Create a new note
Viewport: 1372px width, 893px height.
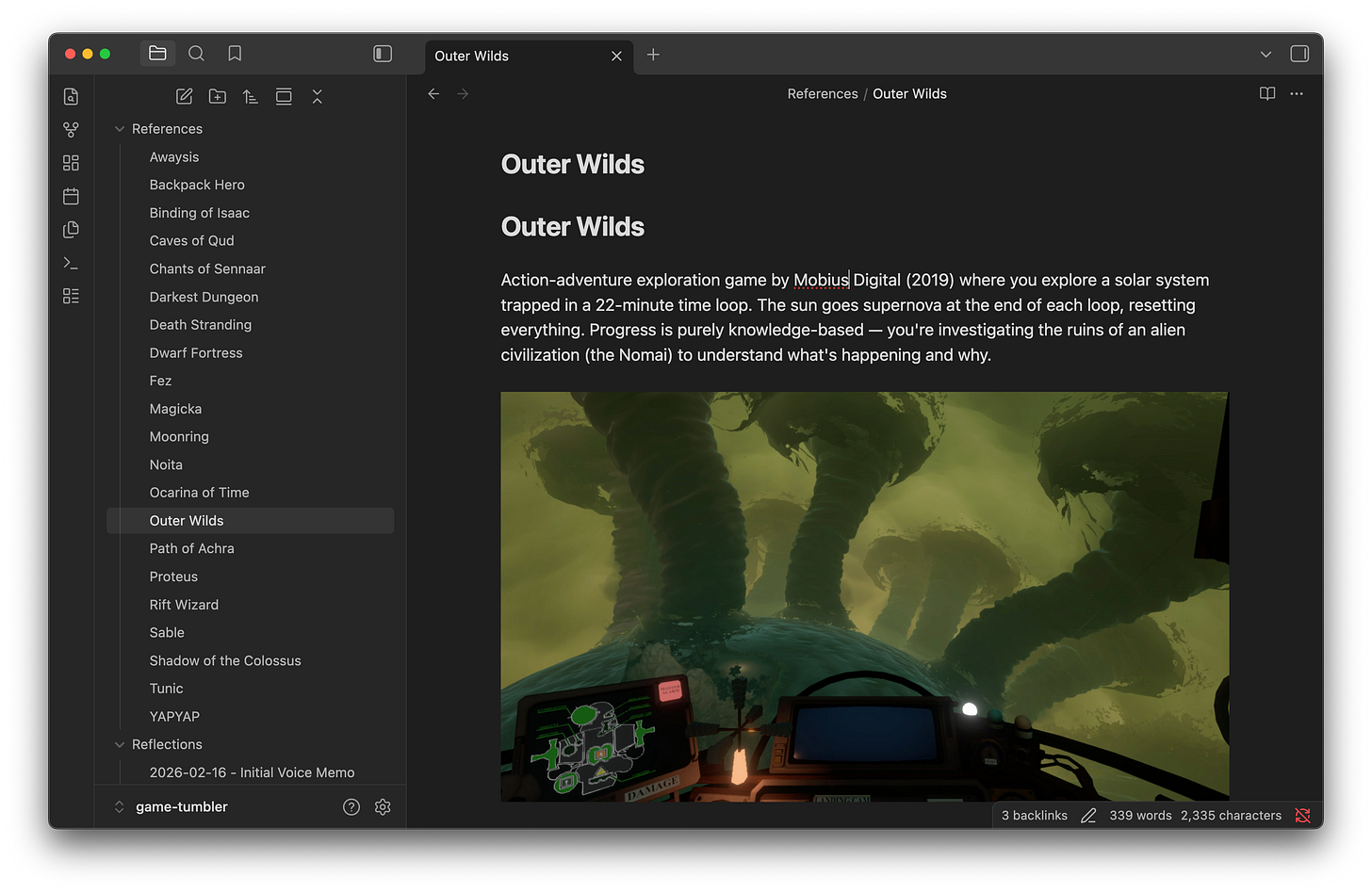(x=185, y=96)
